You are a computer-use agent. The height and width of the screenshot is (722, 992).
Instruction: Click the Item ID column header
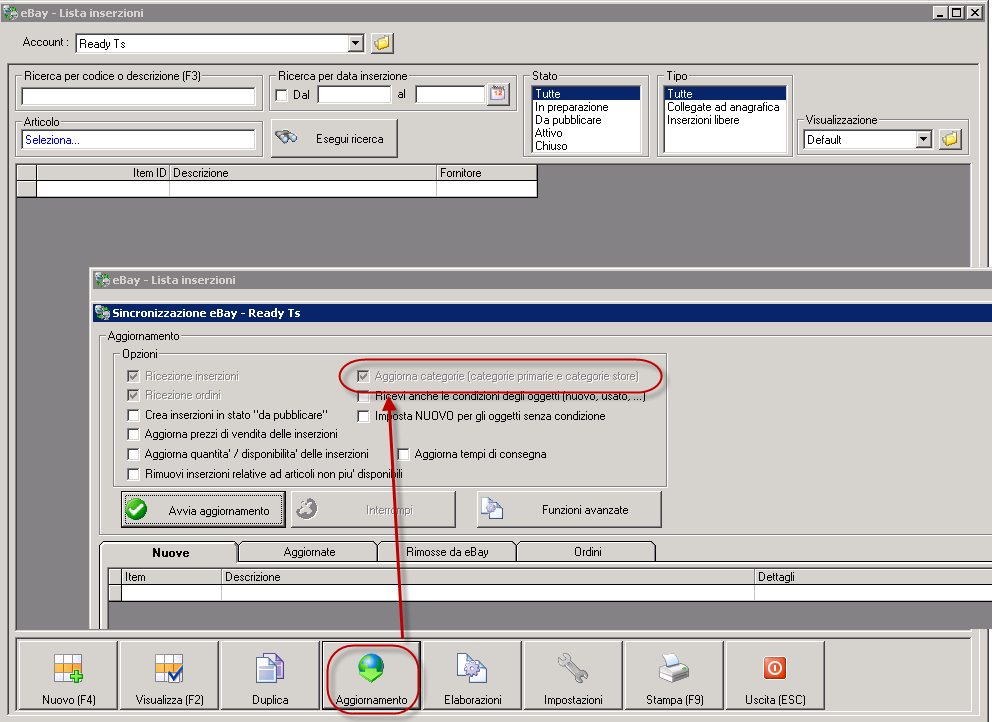pyautogui.click(x=102, y=173)
